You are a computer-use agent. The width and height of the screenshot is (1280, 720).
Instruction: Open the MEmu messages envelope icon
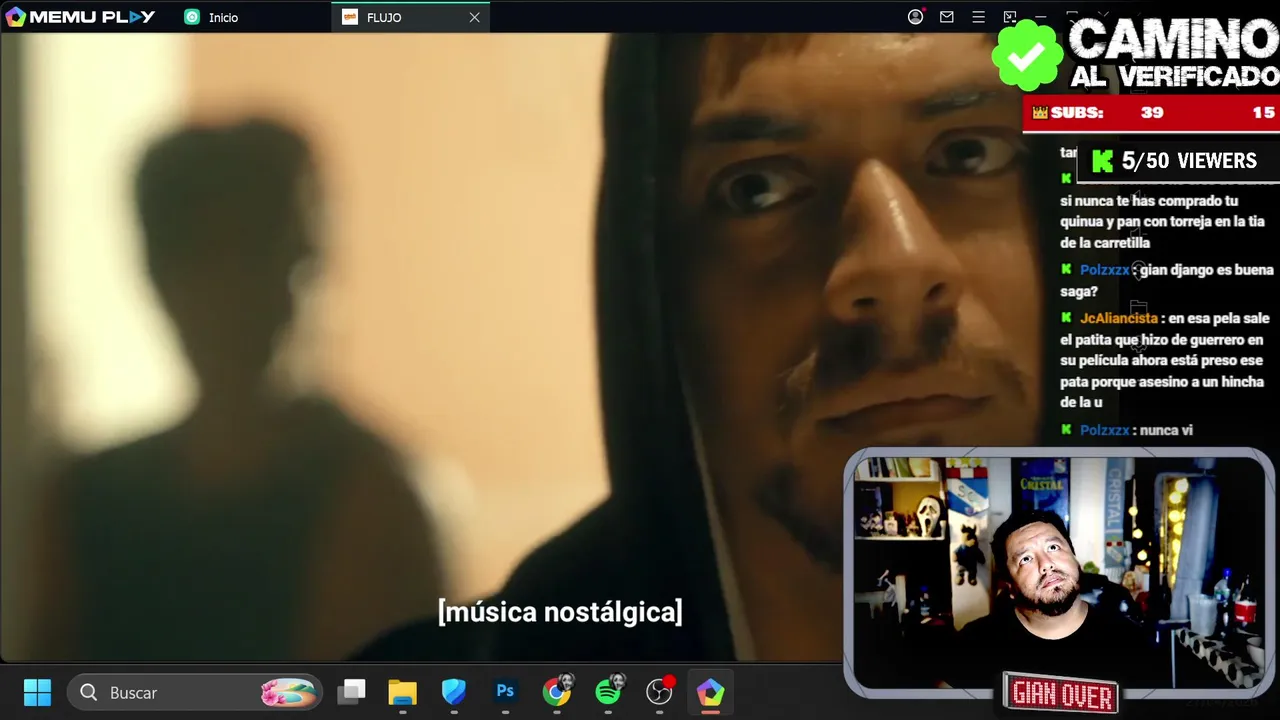[x=947, y=17]
